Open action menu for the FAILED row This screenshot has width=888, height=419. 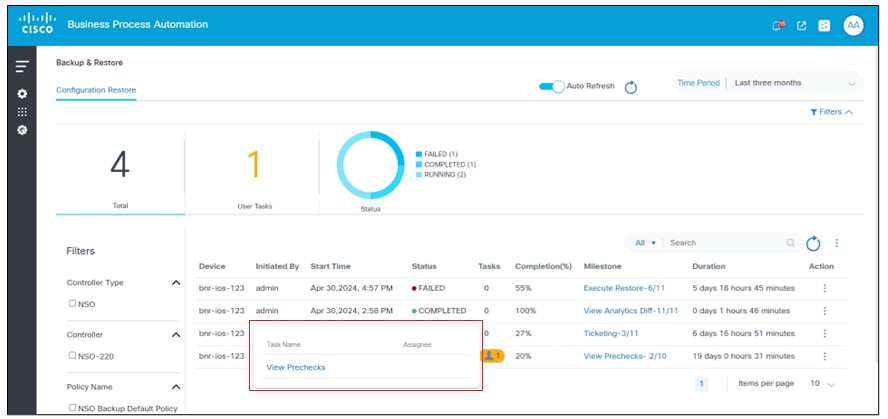tap(825, 288)
